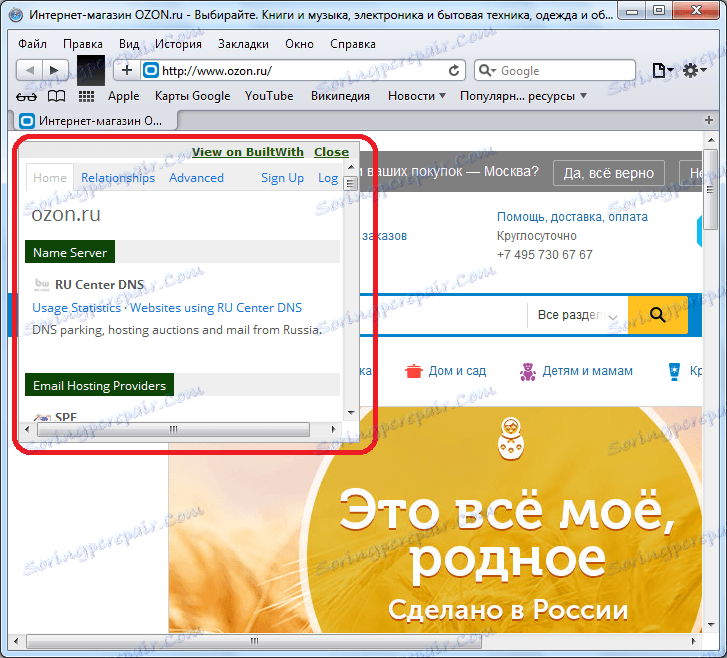This screenshot has height=658, width=727.
Task: Open the Окно menu
Action: point(300,44)
